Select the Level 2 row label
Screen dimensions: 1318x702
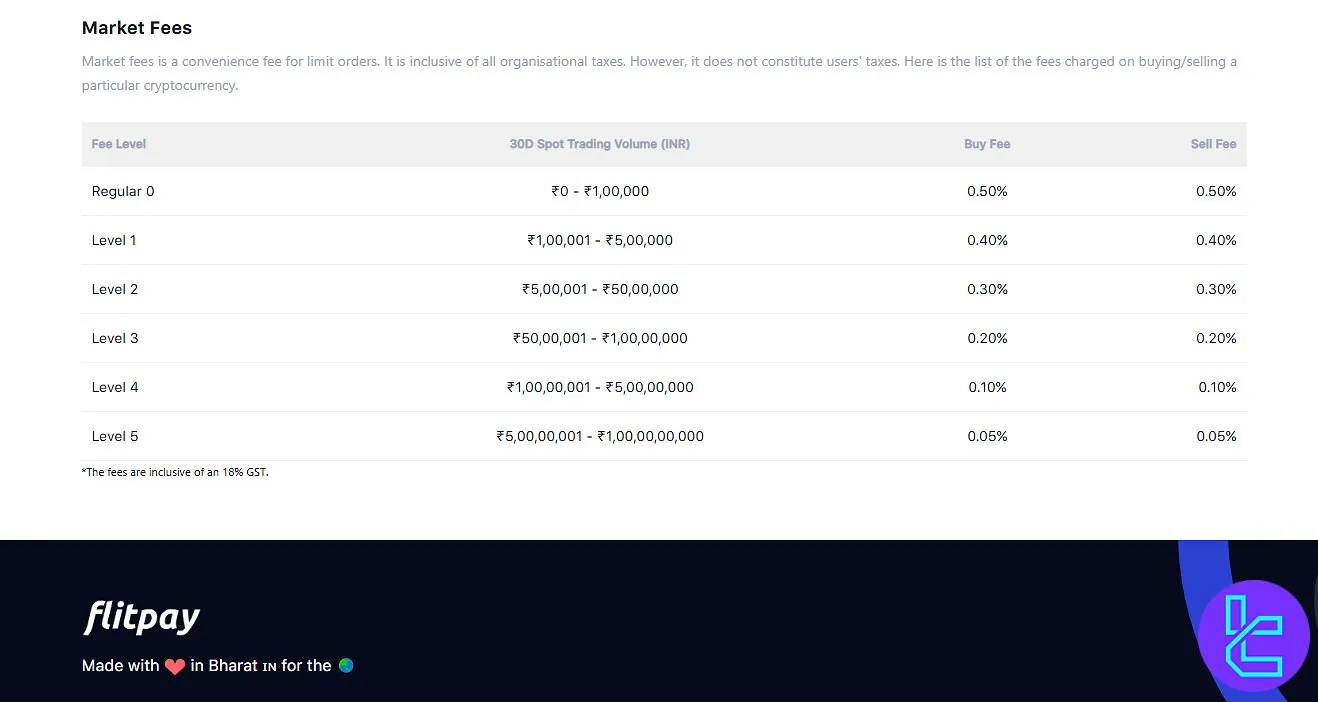pyautogui.click(x=115, y=289)
